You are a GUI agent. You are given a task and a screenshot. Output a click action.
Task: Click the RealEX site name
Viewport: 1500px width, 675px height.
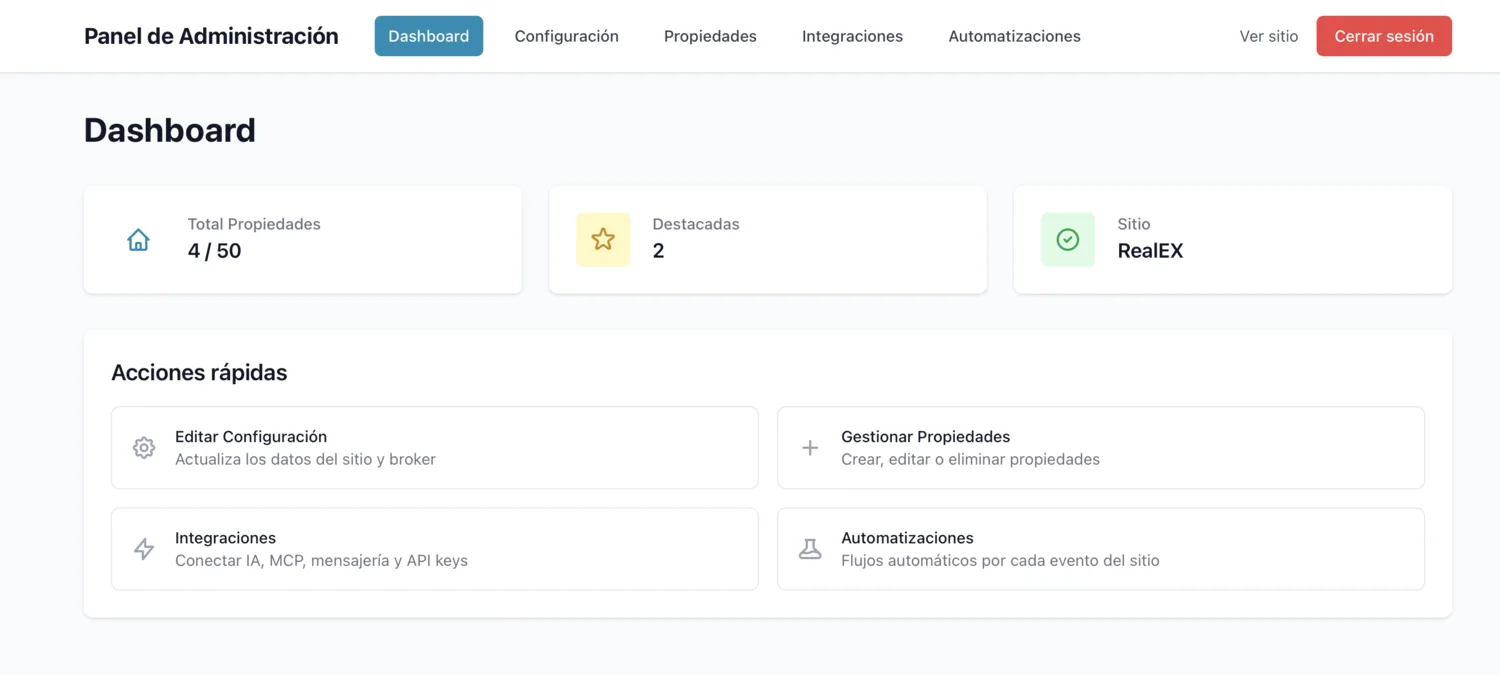click(x=1150, y=251)
